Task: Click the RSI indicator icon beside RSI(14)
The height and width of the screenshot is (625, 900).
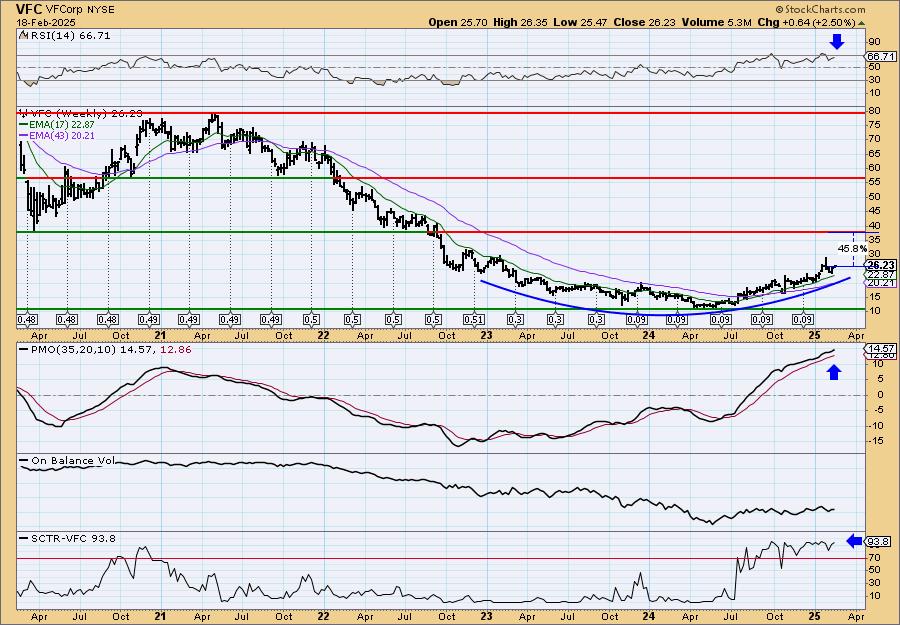Action: pyautogui.click(x=22, y=36)
